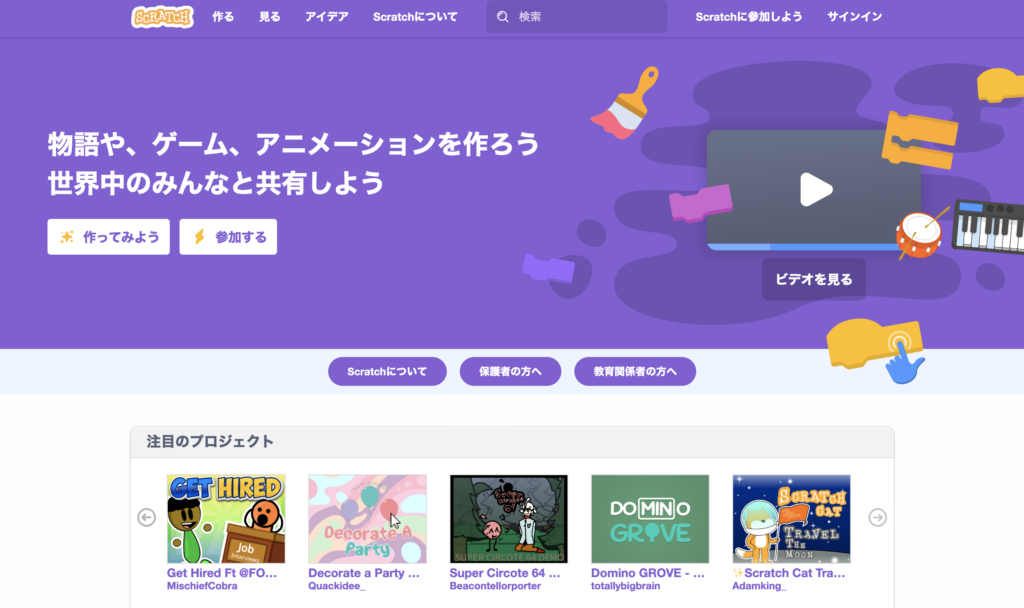The width and height of the screenshot is (1024, 608).
Task: Click the 作ってみよう button
Action: coord(108,236)
